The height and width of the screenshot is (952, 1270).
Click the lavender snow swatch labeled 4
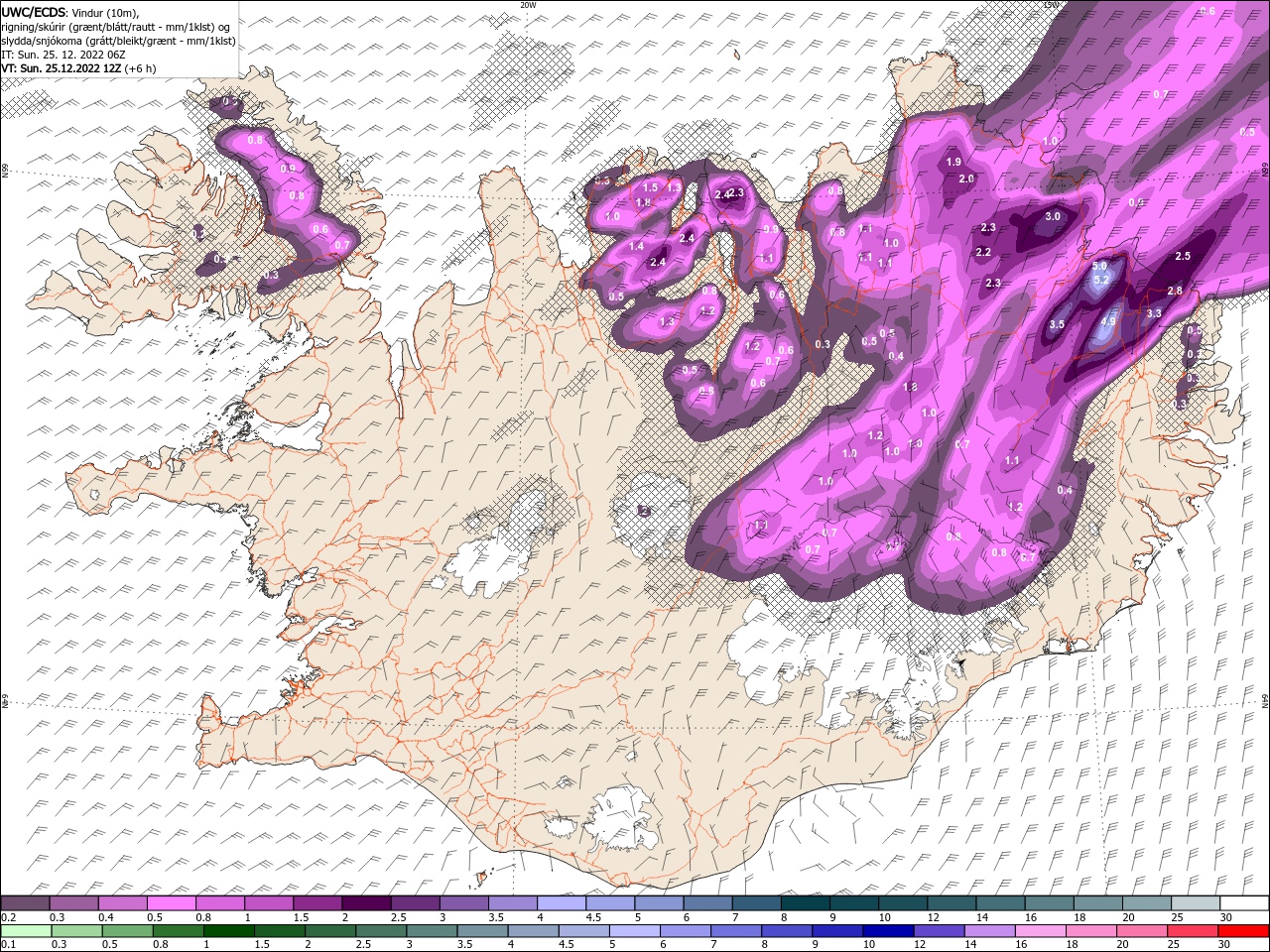562,903
